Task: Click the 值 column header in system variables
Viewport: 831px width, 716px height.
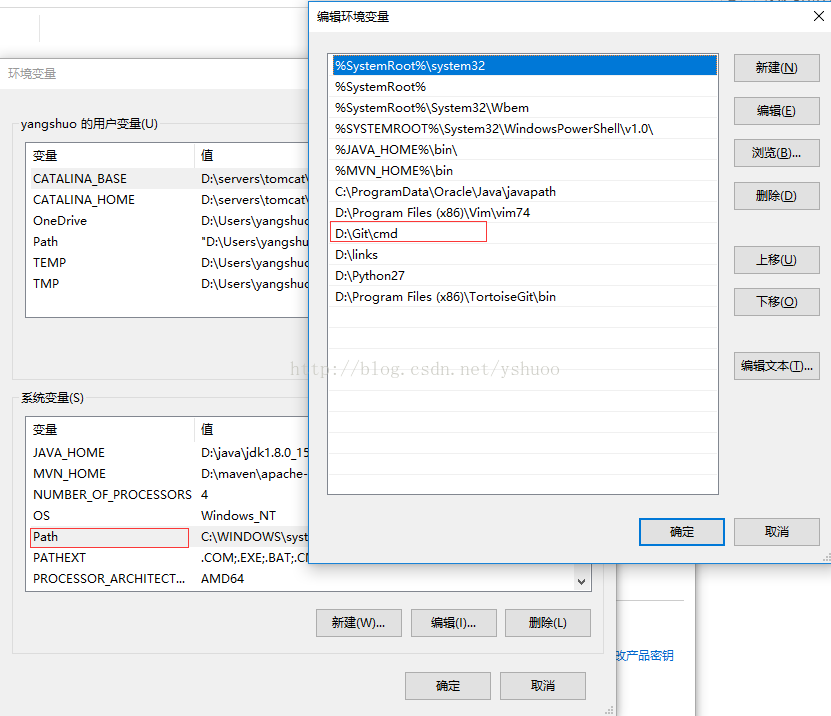Action: [252, 429]
